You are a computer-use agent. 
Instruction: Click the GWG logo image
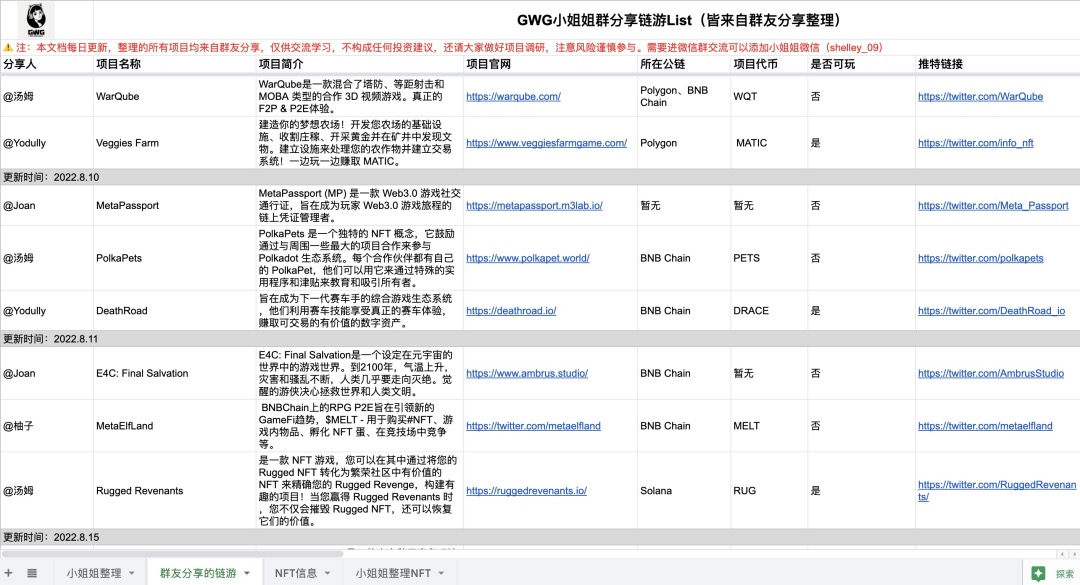(36, 20)
